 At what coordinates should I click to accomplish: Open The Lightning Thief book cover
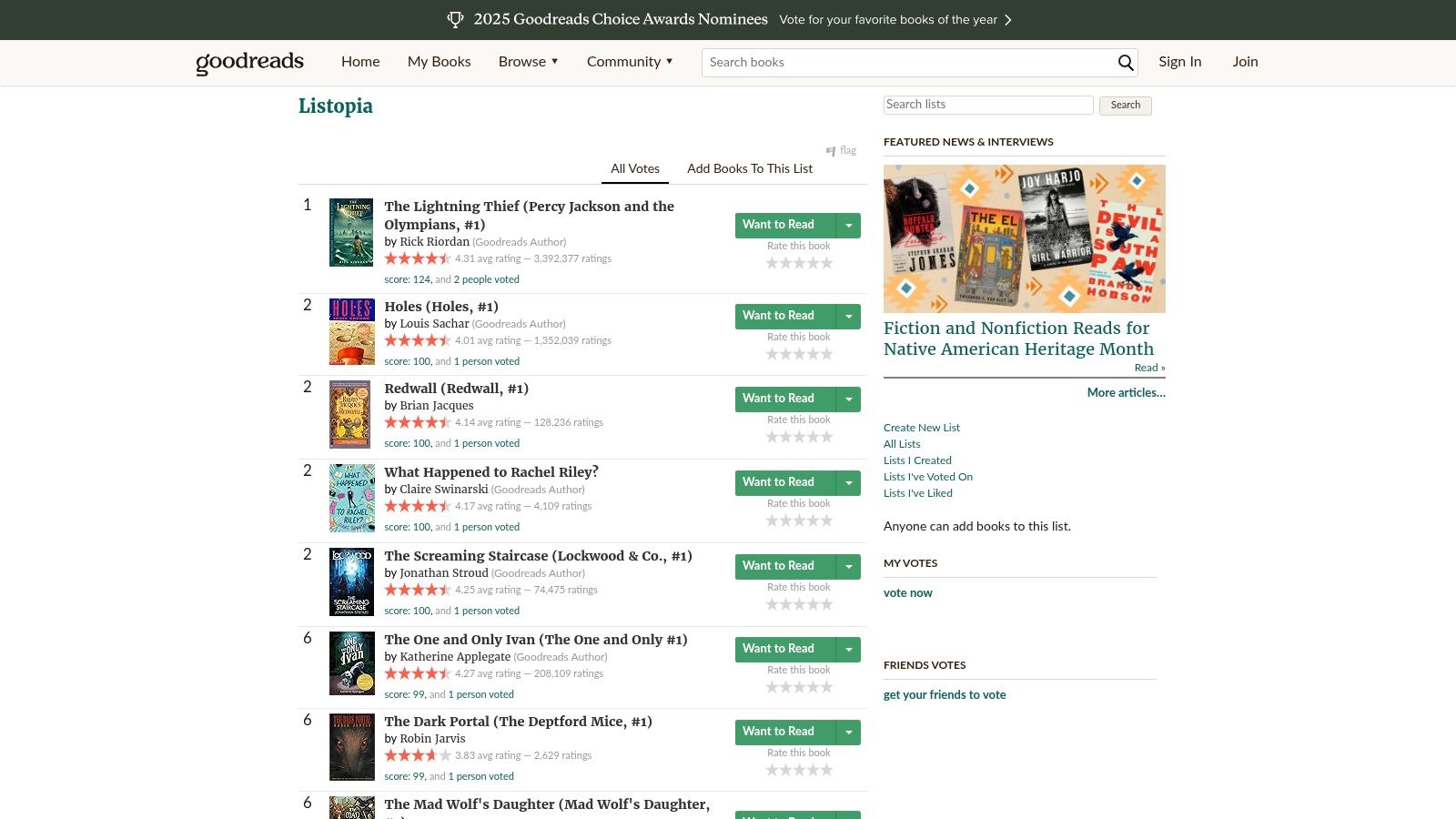coord(351,233)
